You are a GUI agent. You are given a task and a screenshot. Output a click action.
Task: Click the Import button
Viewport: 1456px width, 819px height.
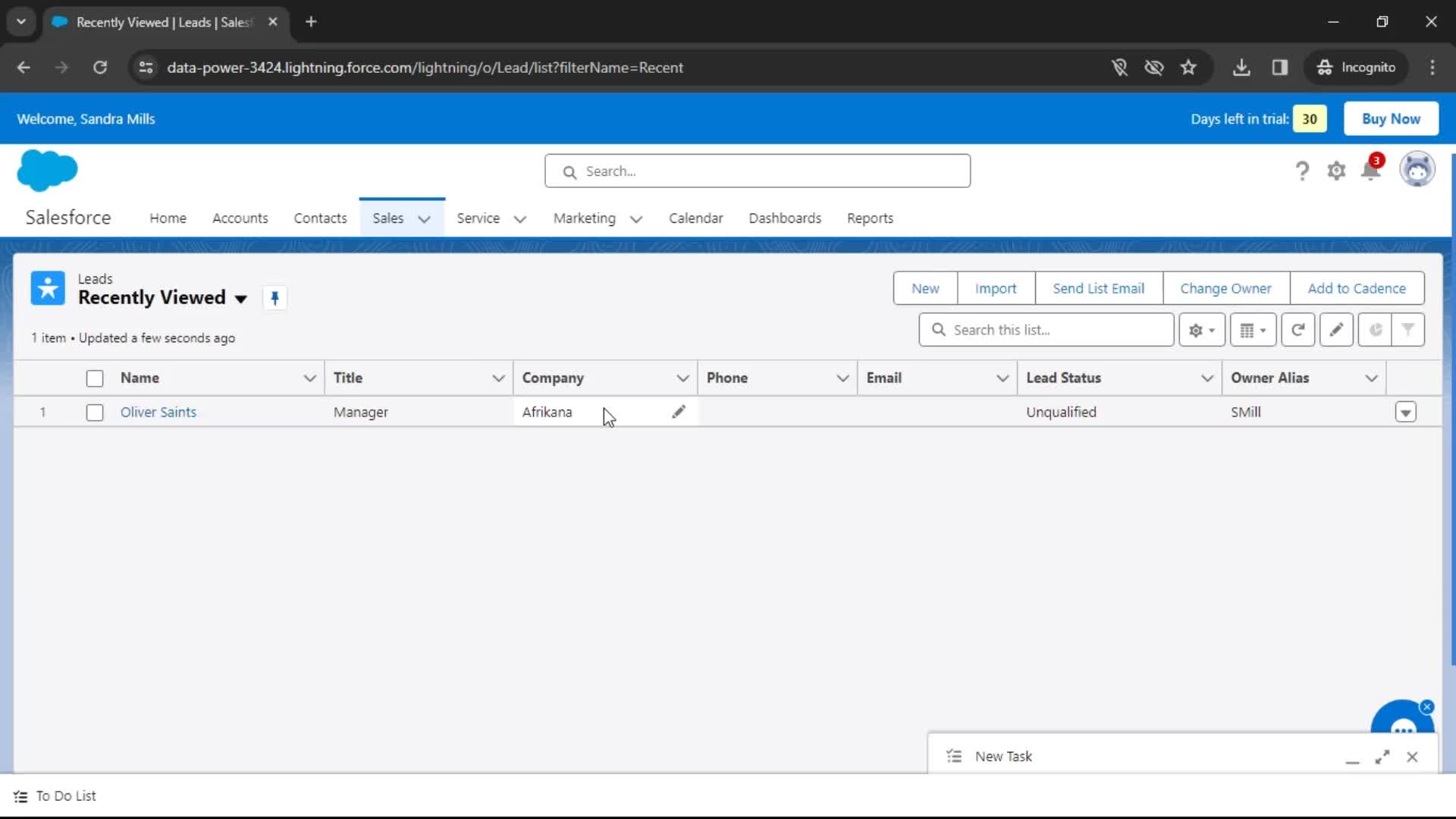pyautogui.click(x=996, y=288)
